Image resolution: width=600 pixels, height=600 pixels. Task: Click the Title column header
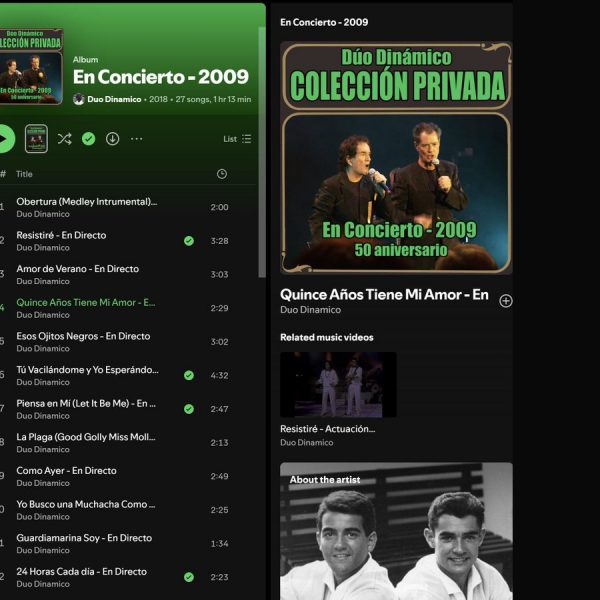coord(24,174)
